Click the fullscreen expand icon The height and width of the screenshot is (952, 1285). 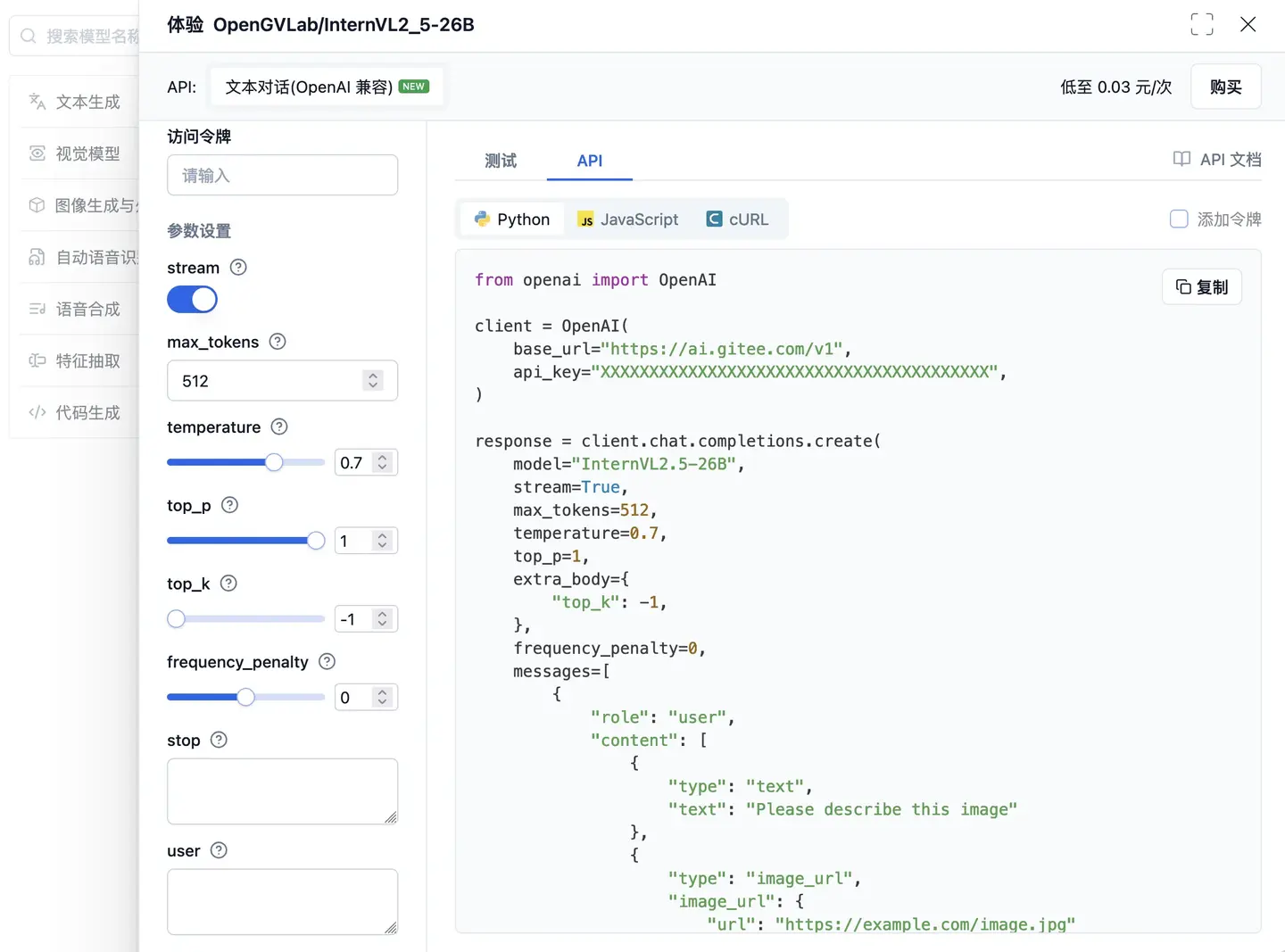[1202, 25]
